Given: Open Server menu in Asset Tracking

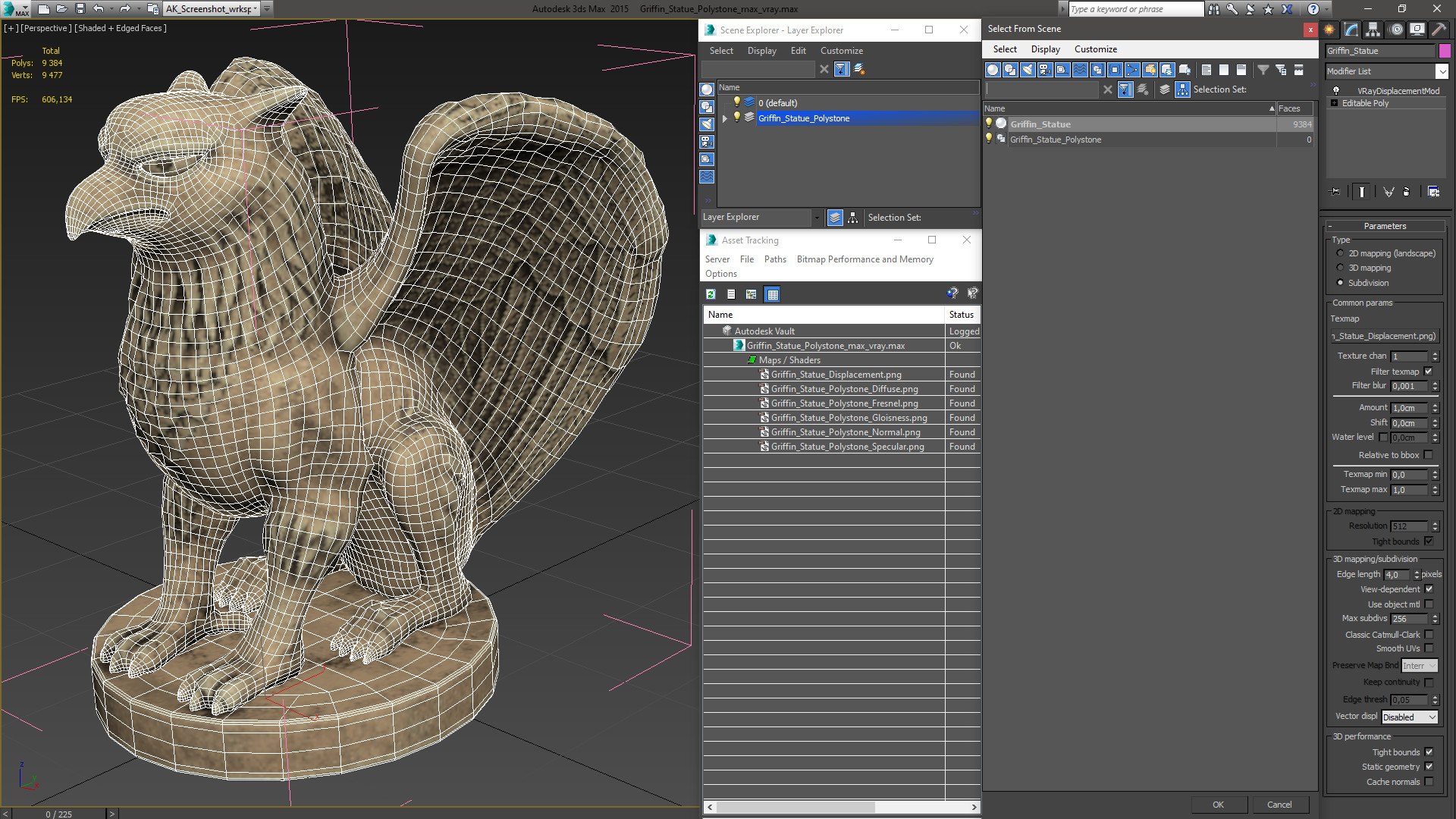Looking at the screenshot, I should (717, 259).
